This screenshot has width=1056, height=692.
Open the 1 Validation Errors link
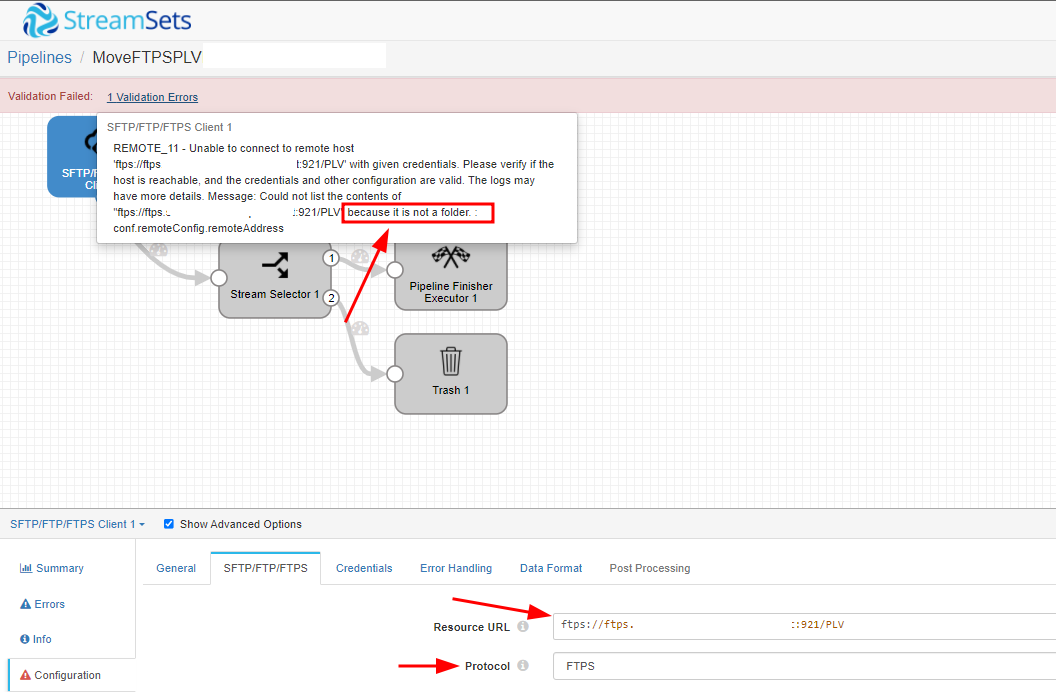point(152,97)
